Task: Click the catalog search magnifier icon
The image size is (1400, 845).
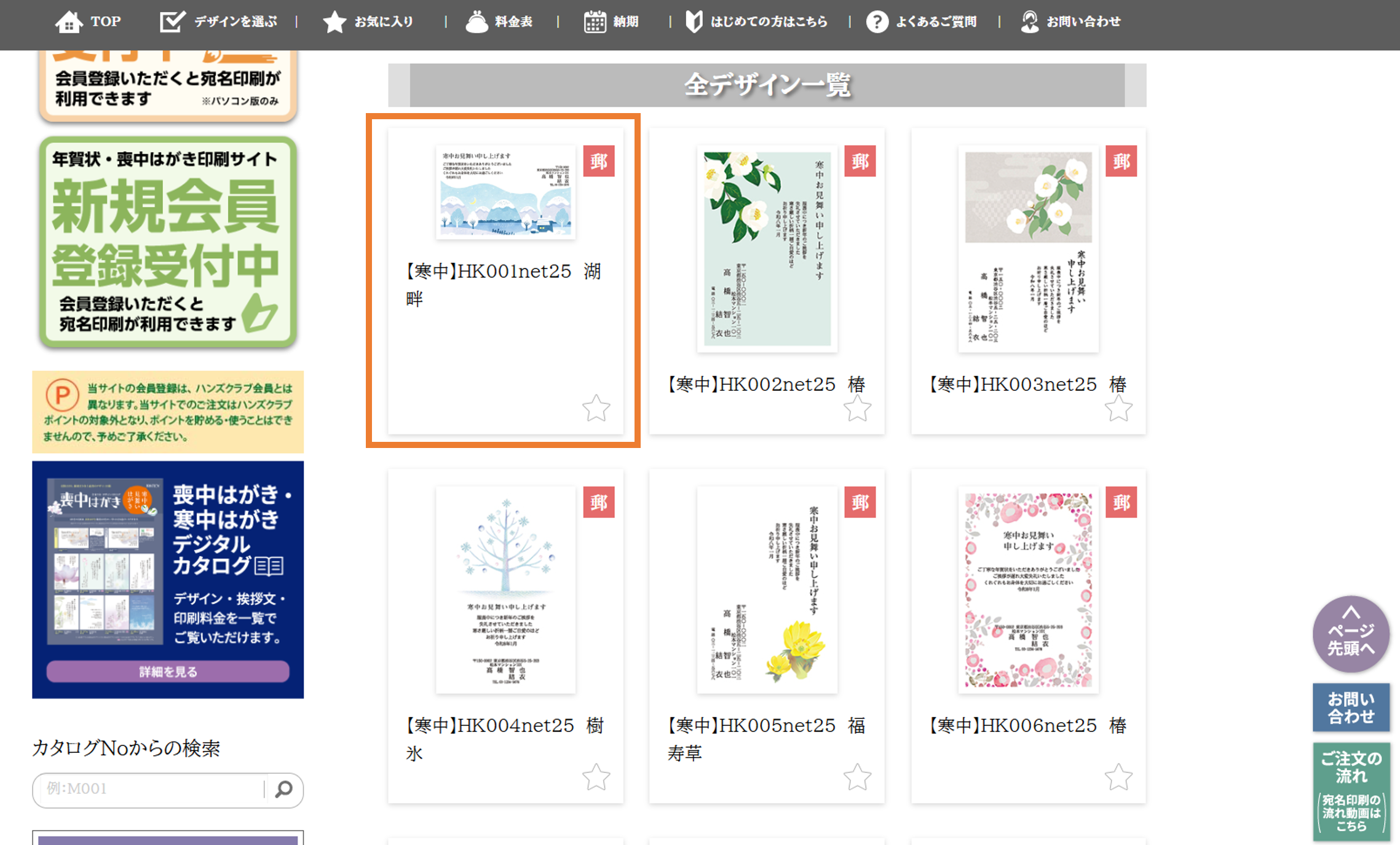Action: point(283,789)
